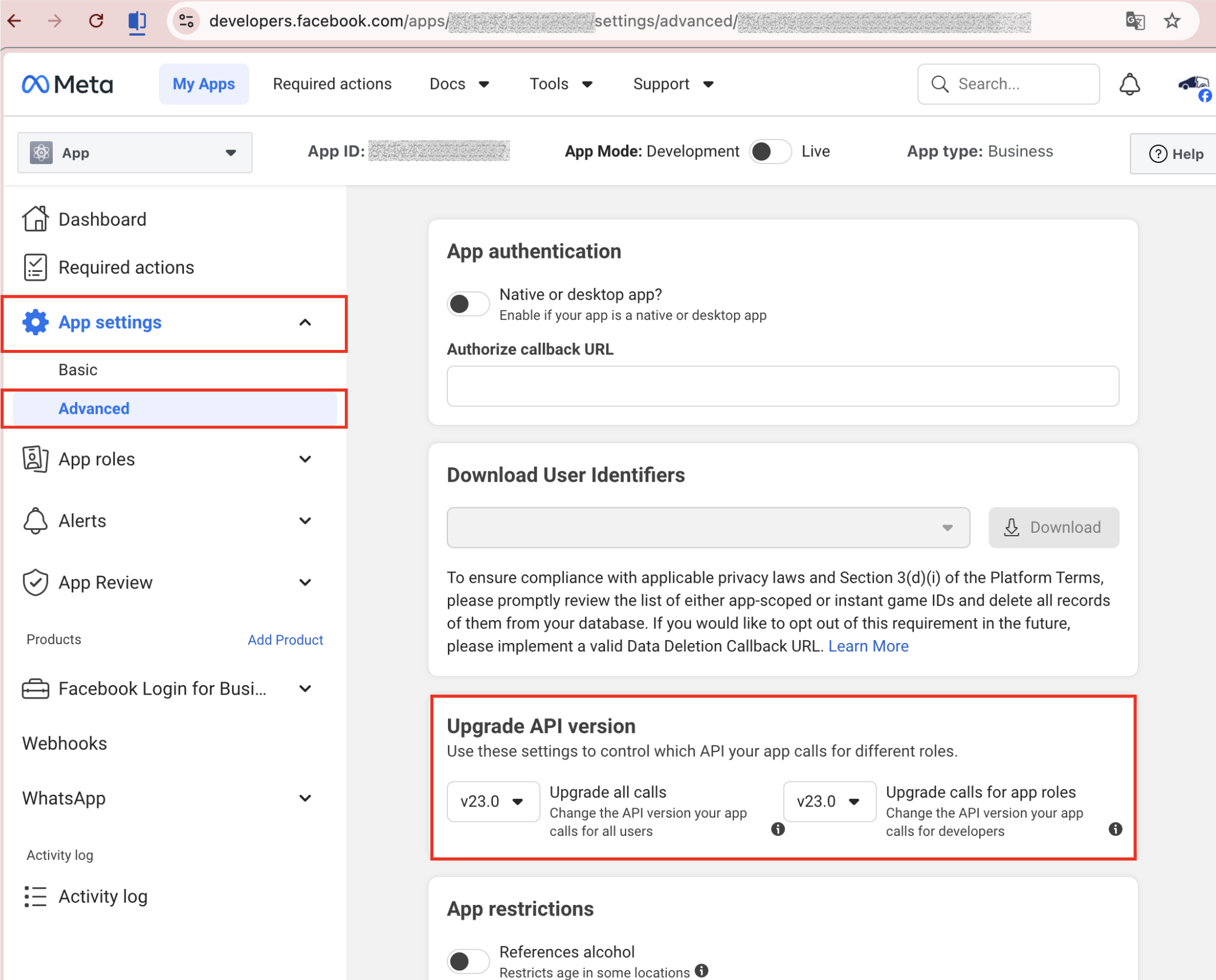1216x980 pixels.
Task: Open the Tools dropdown menu
Action: (561, 84)
